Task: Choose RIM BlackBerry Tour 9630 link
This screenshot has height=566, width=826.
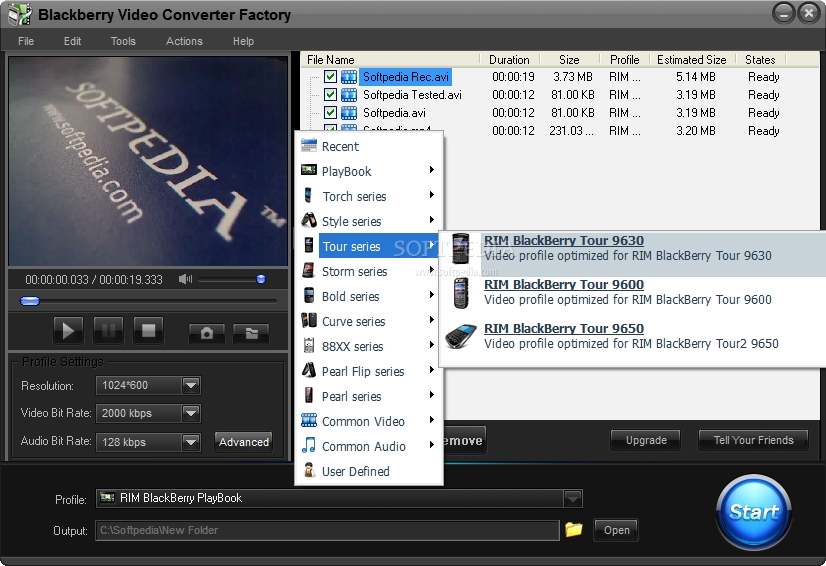Action: tap(564, 240)
